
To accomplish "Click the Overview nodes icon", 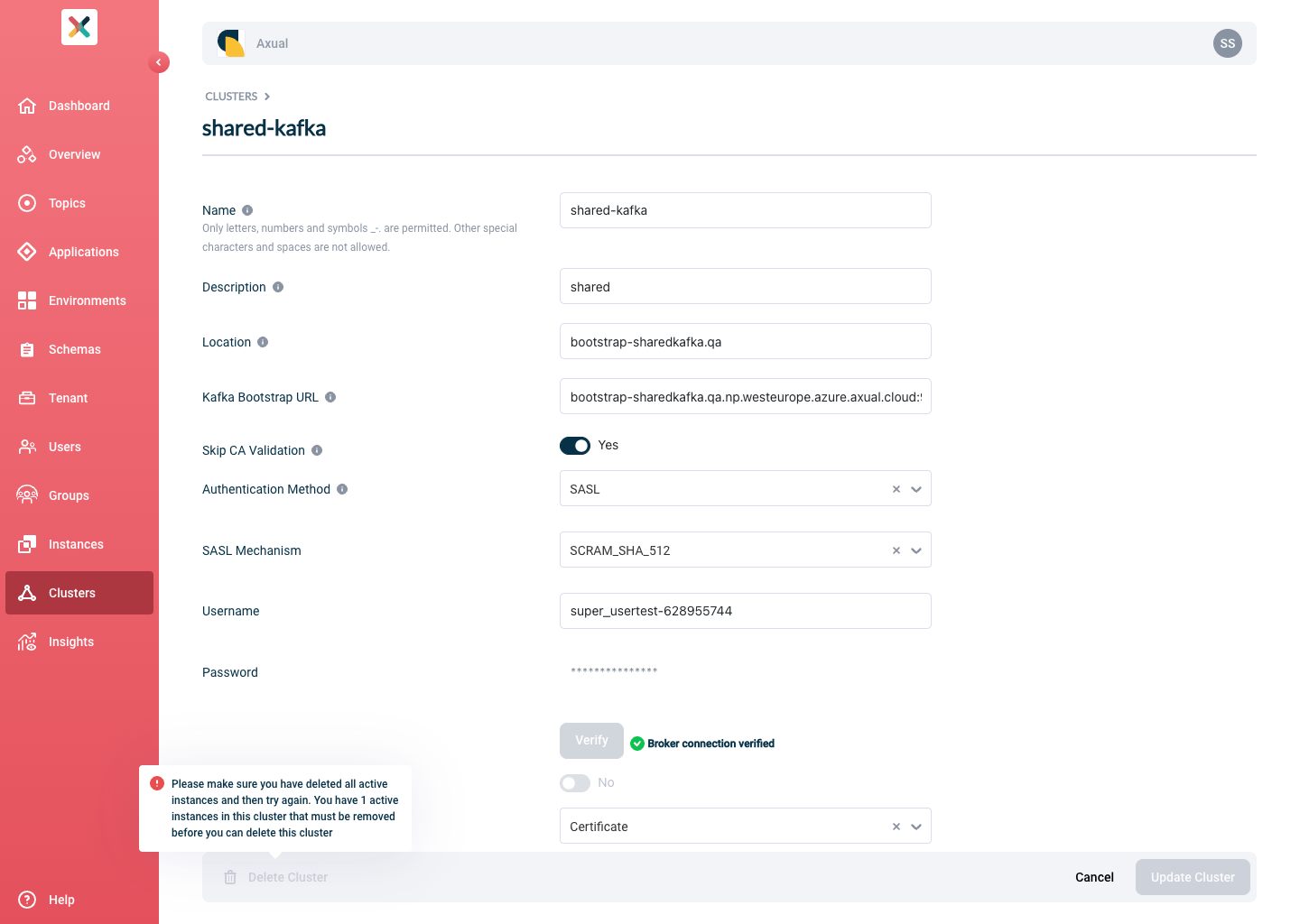I will coord(27,154).
